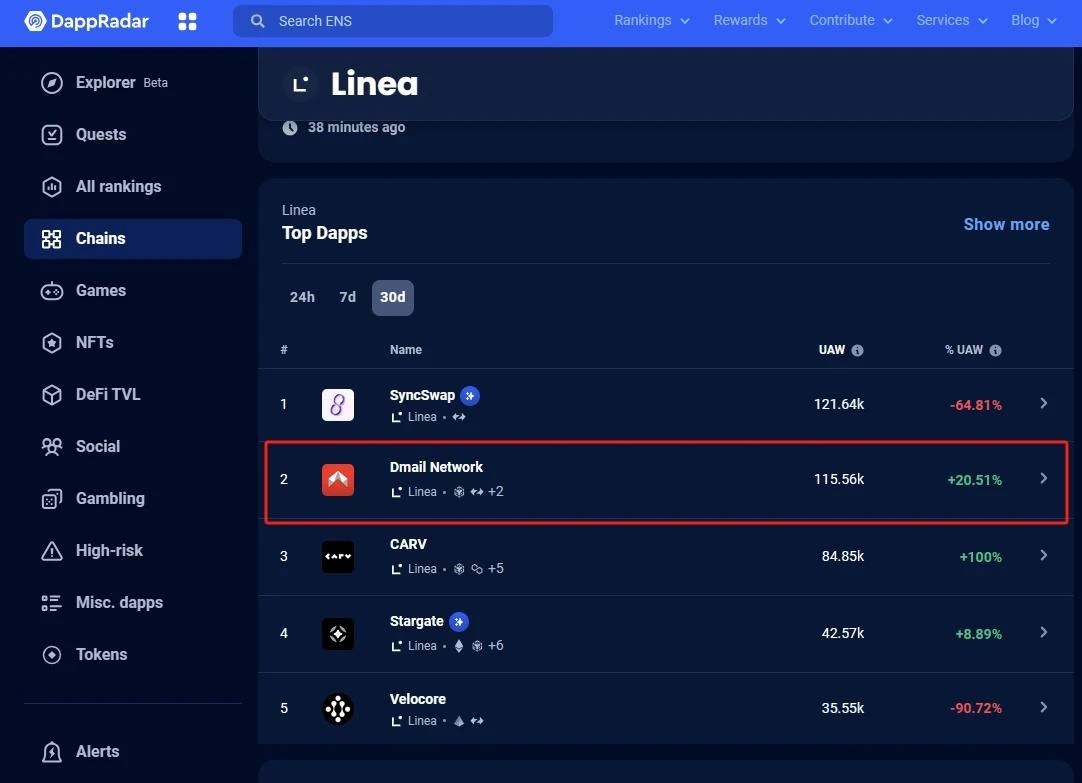Click the High-risk warning icon

pos(52,550)
